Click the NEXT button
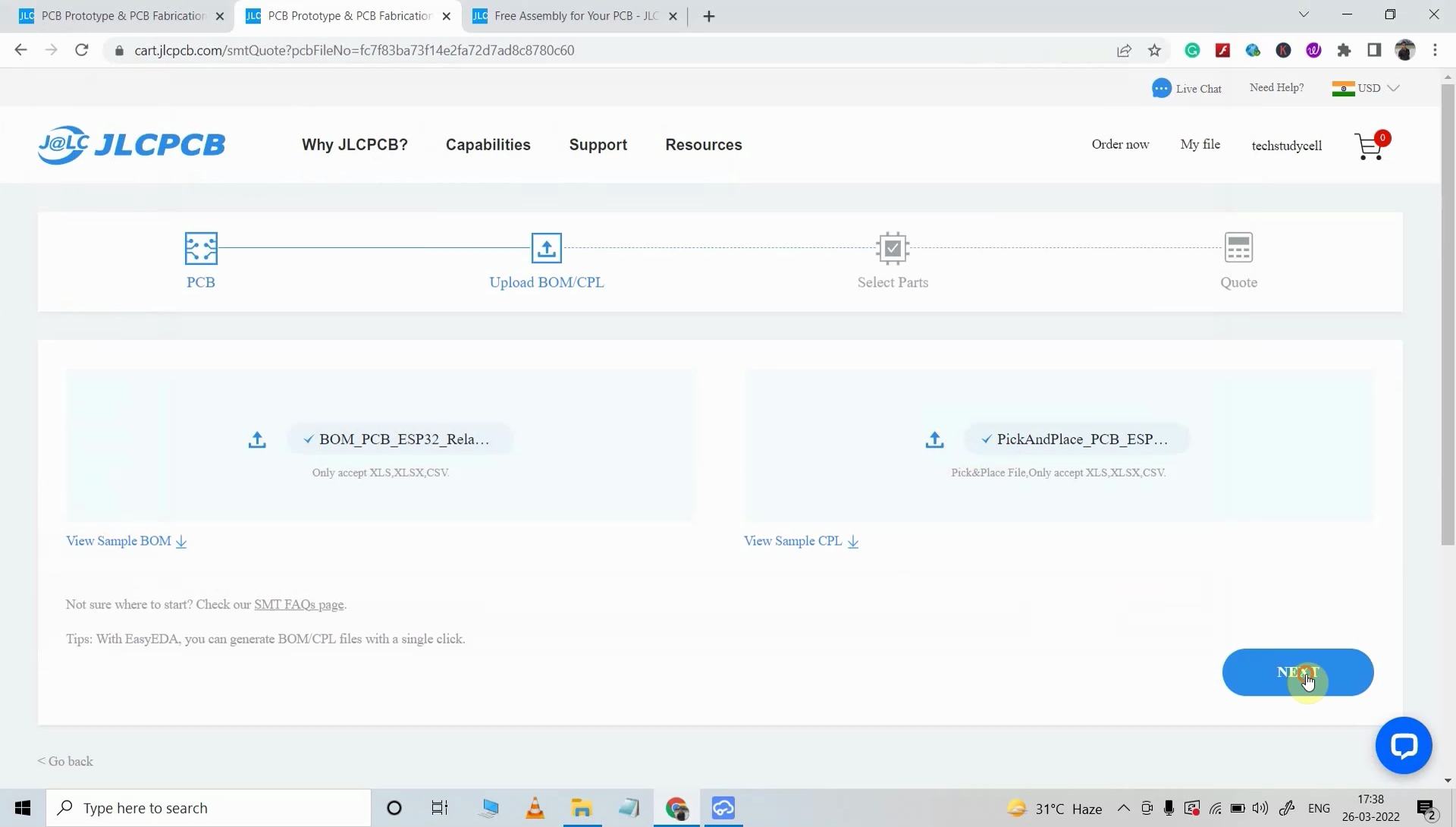Viewport: 1456px width, 827px height. pyautogui.click(x=1298, y=672)
